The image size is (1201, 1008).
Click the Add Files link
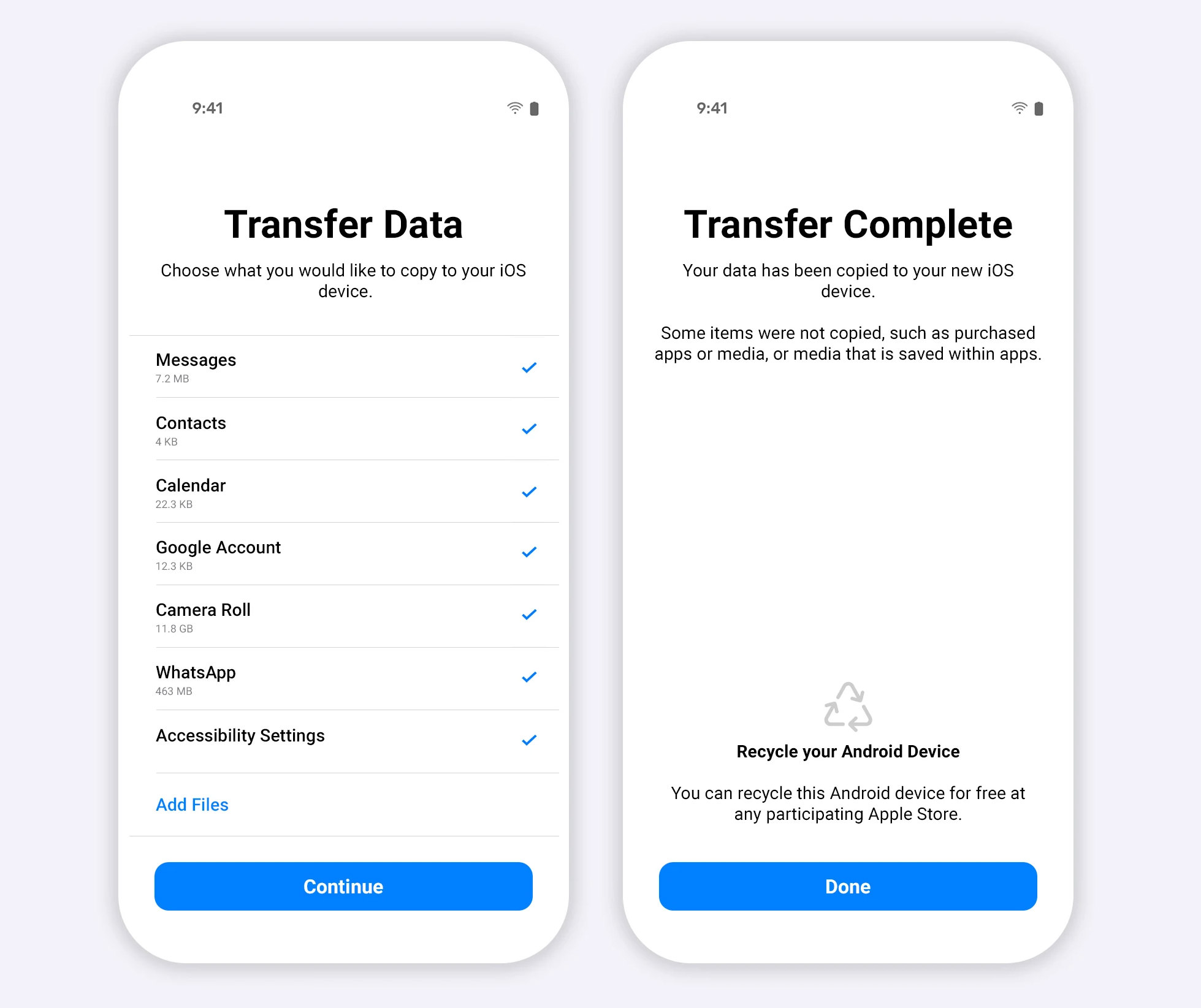point(192,803)
